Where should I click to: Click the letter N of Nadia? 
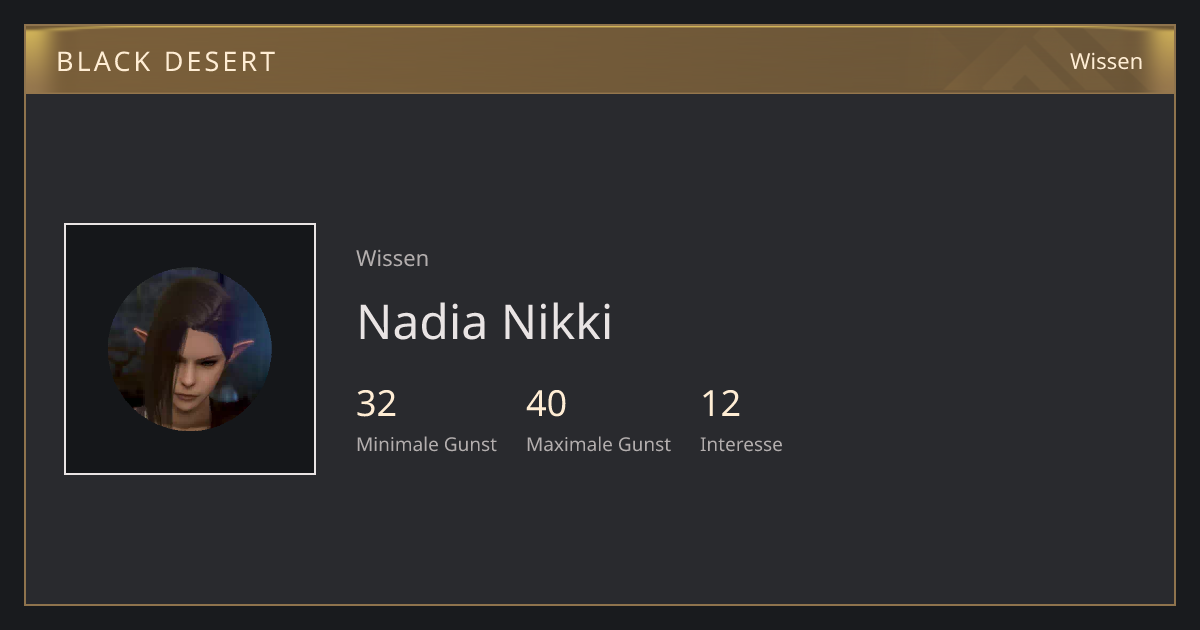tap(374, 322)
